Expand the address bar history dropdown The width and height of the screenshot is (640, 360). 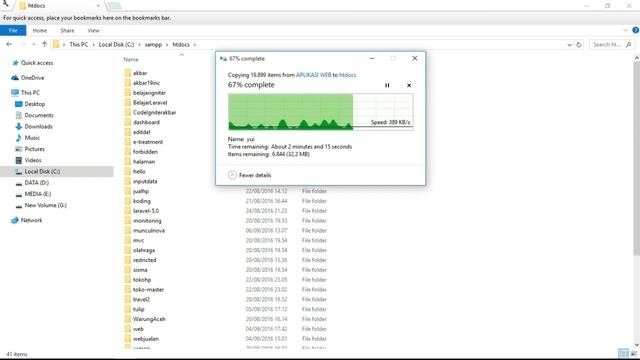click(x=569, y=45)
